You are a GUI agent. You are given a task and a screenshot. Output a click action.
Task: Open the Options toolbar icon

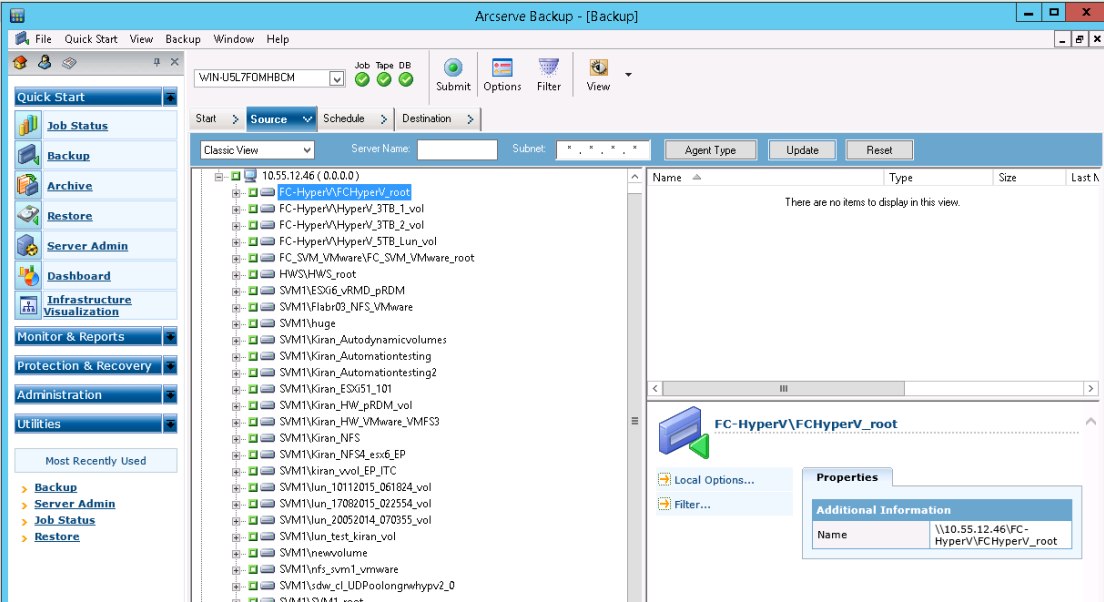coord(502,68)
